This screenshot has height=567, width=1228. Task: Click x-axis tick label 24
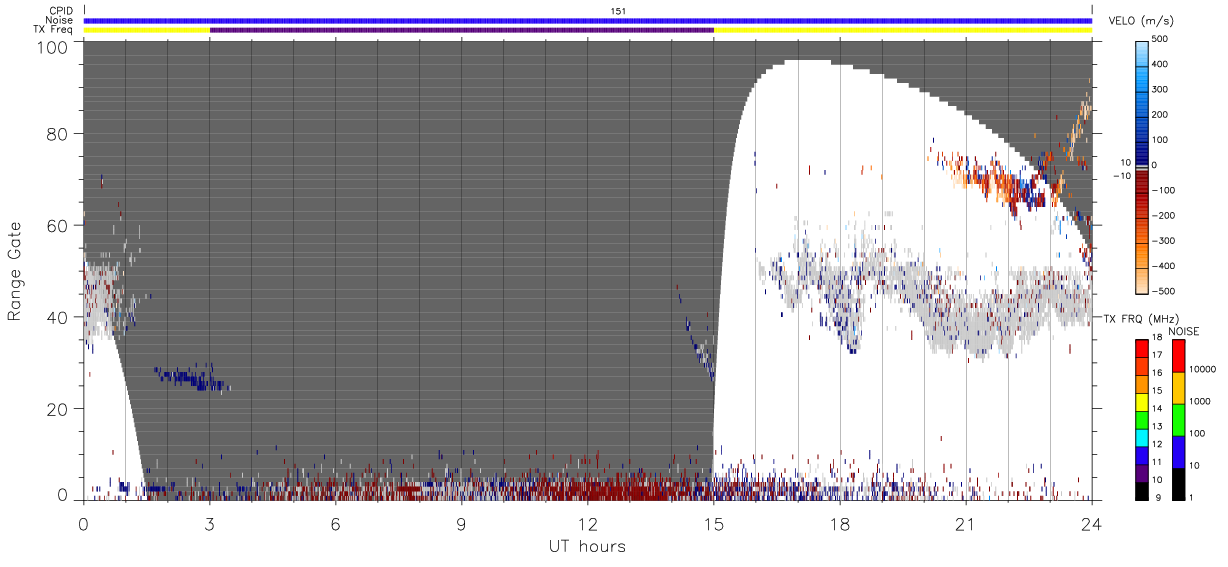(x=1092, y=523)
